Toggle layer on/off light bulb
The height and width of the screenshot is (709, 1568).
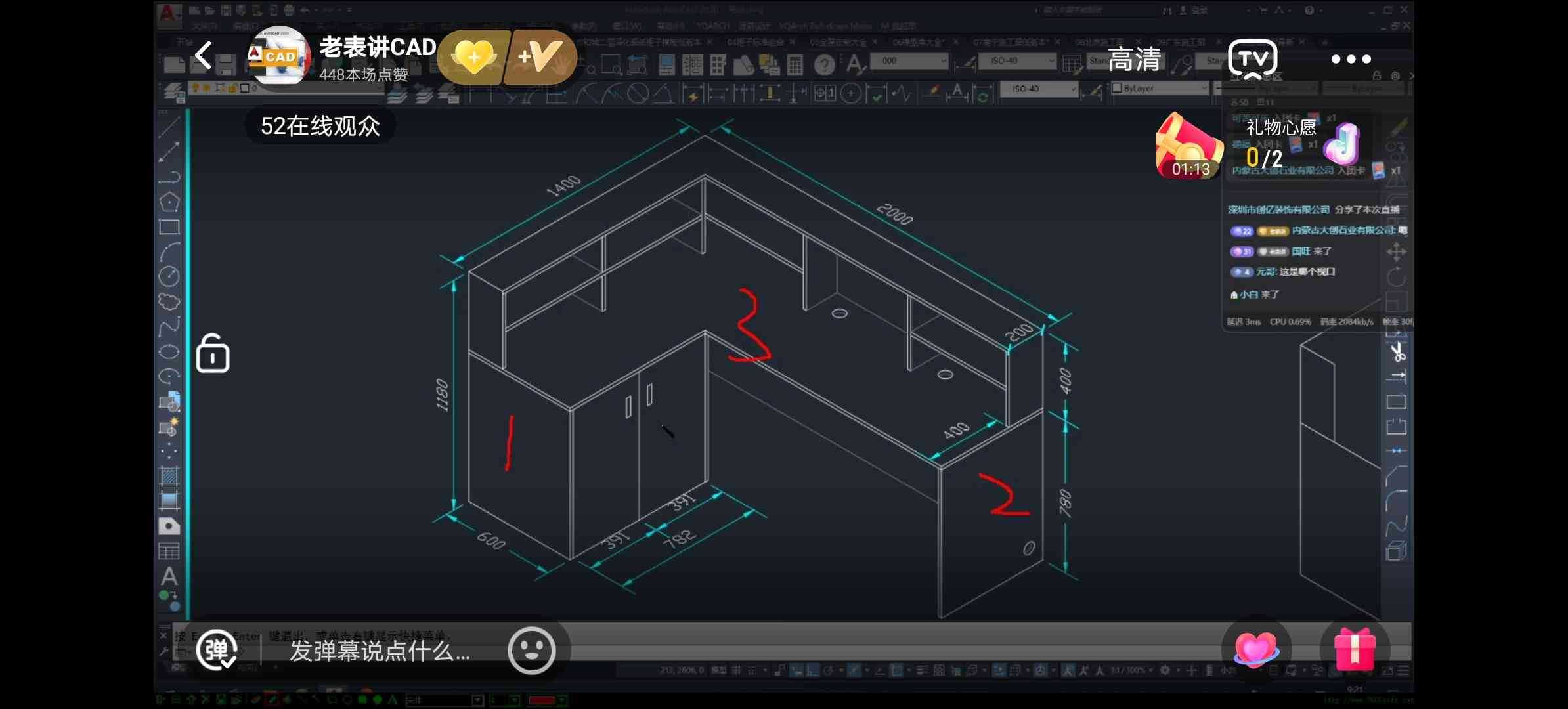tap(195, 88)
